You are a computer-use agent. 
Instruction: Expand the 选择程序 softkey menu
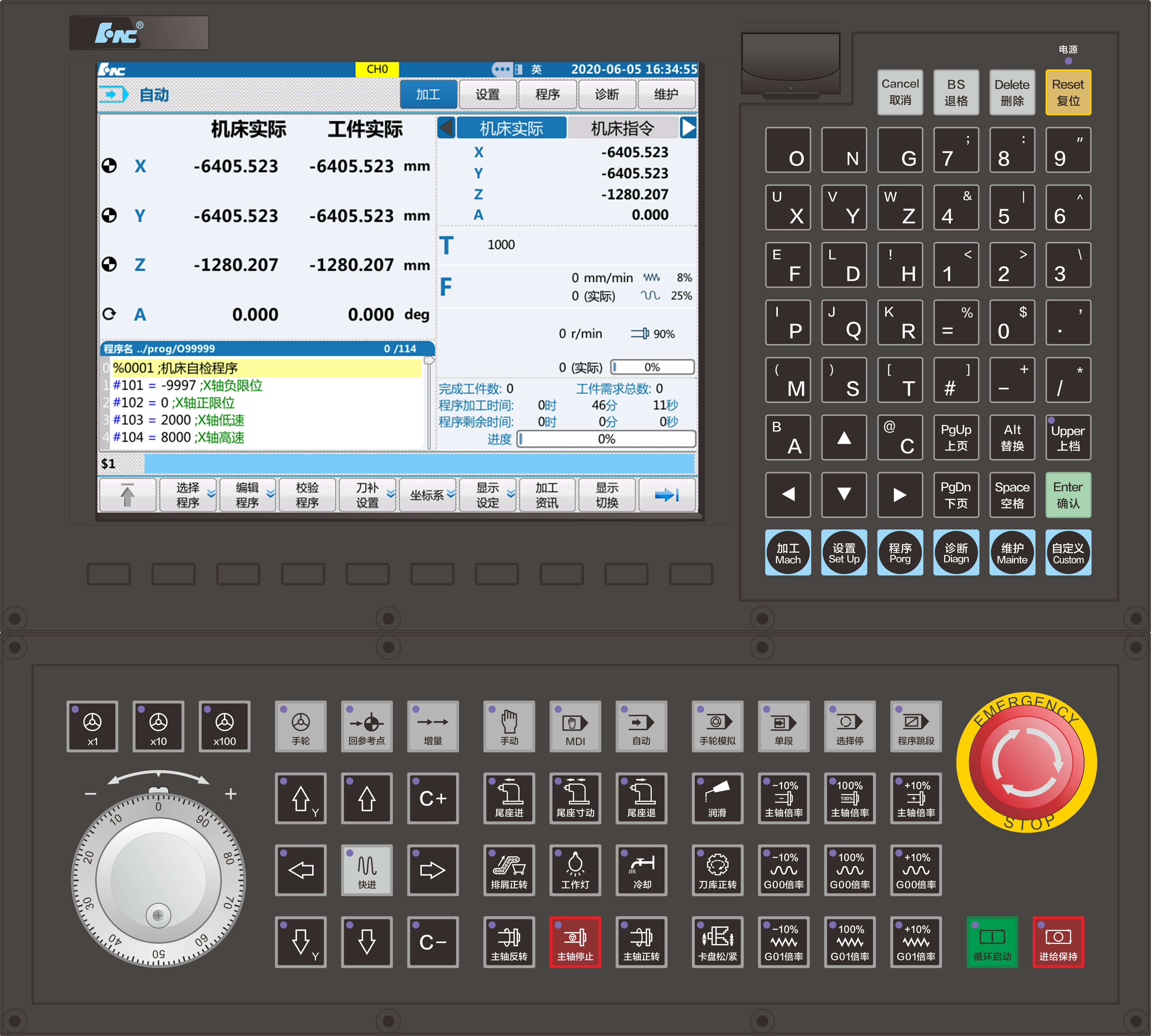point(188,495)
